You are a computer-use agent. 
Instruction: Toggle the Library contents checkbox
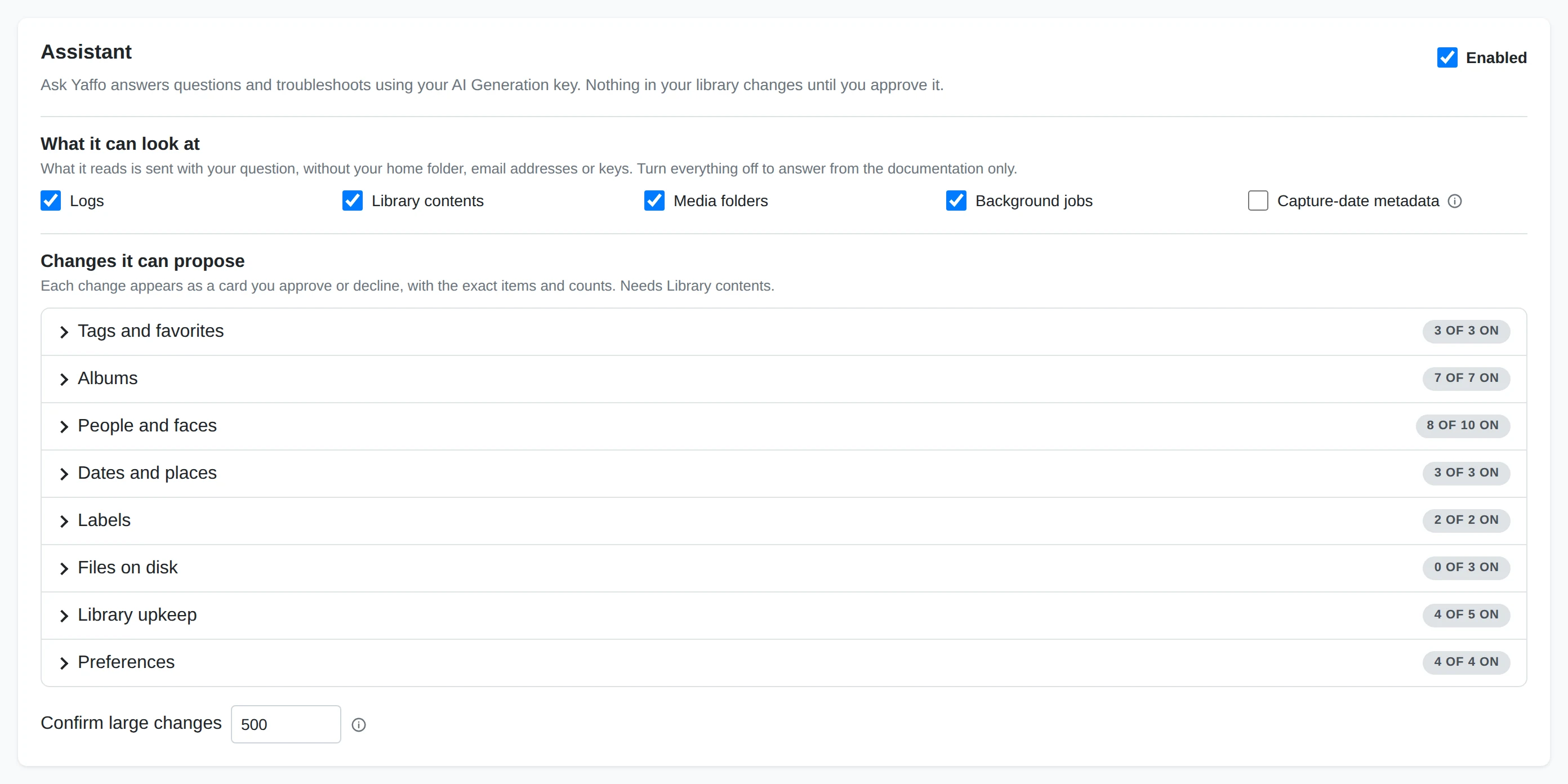point(353,201)
